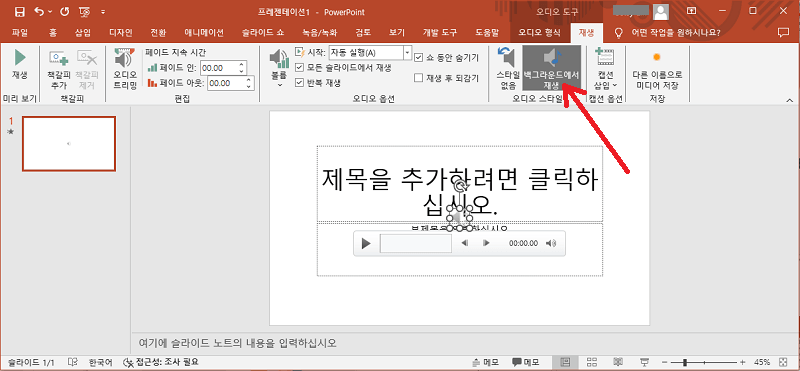Open 접근성: 조사 필요 accessibility checker
This screenshot has width=800, height=371.
[x=160, y=362]
